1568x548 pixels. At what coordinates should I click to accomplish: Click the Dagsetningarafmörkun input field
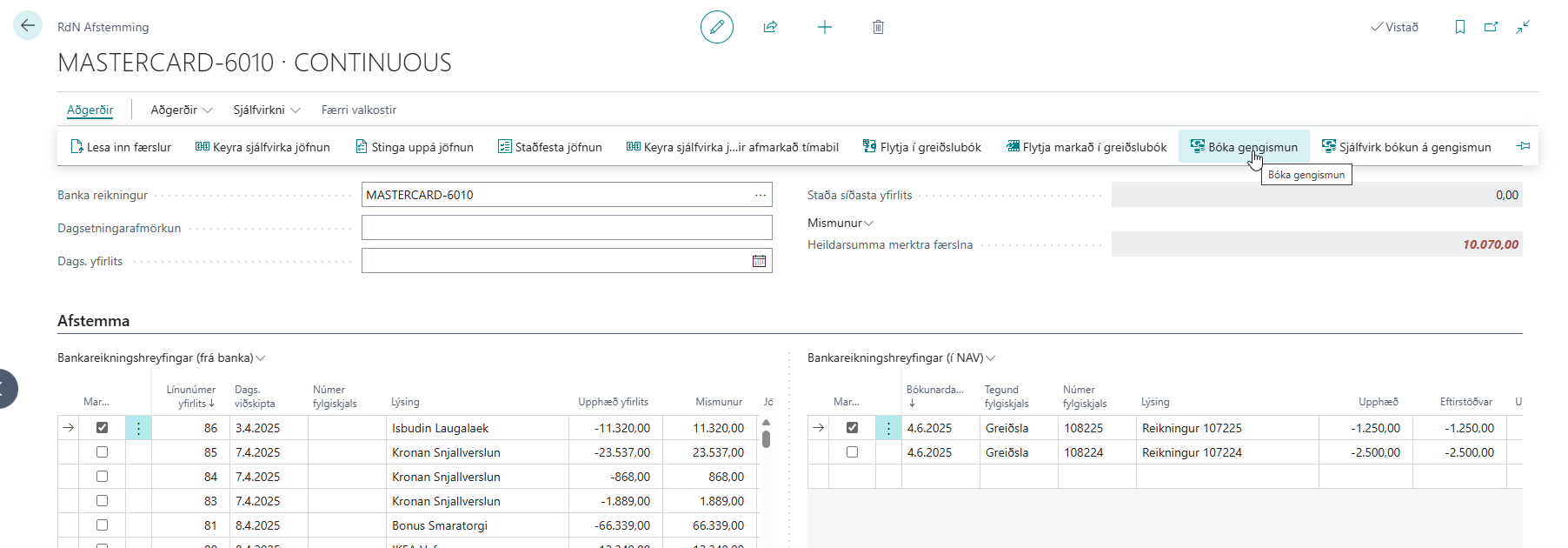(x=566, y=228)
